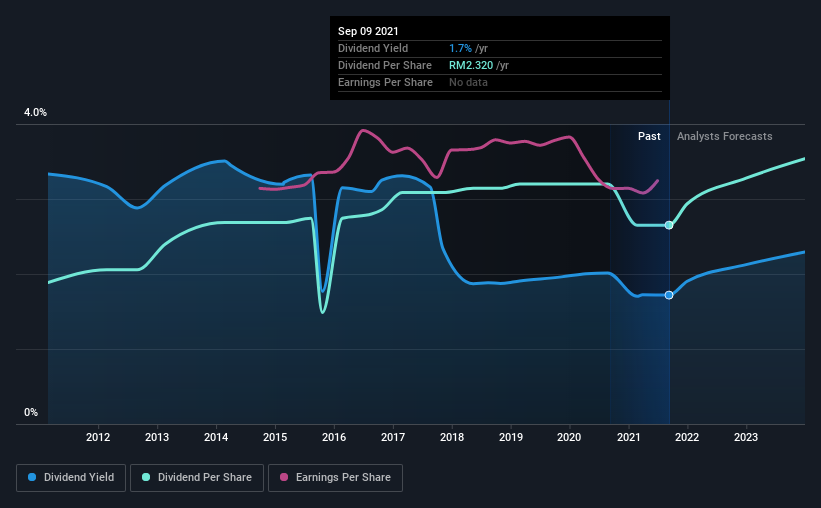Viewport: 821px width, 508px height.
Task: Click the 2021 x-axis label
Action: tap(628, 437)
